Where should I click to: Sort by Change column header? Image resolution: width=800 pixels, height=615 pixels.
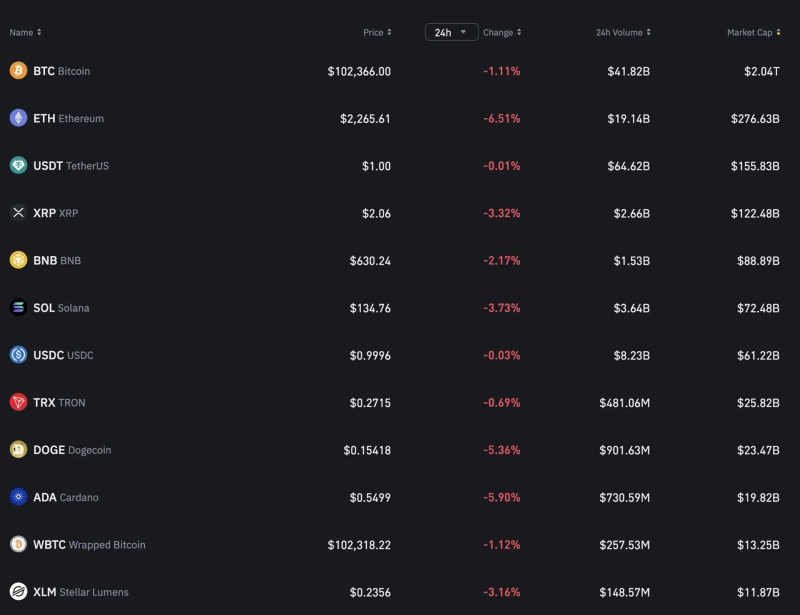[x=501, y=32]
